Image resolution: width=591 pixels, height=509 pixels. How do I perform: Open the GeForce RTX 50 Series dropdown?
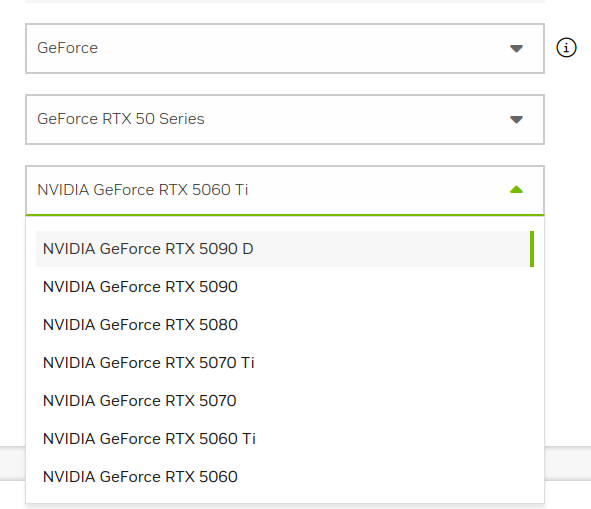285,119
